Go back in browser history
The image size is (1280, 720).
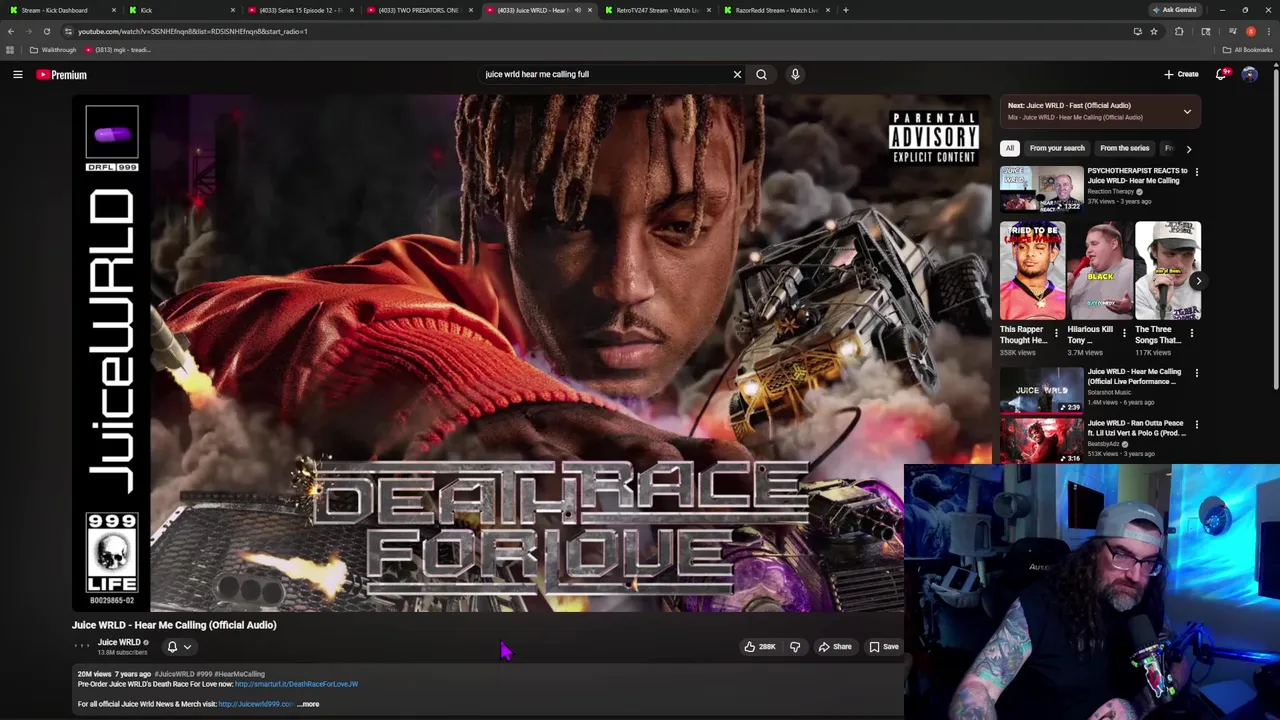11,31
